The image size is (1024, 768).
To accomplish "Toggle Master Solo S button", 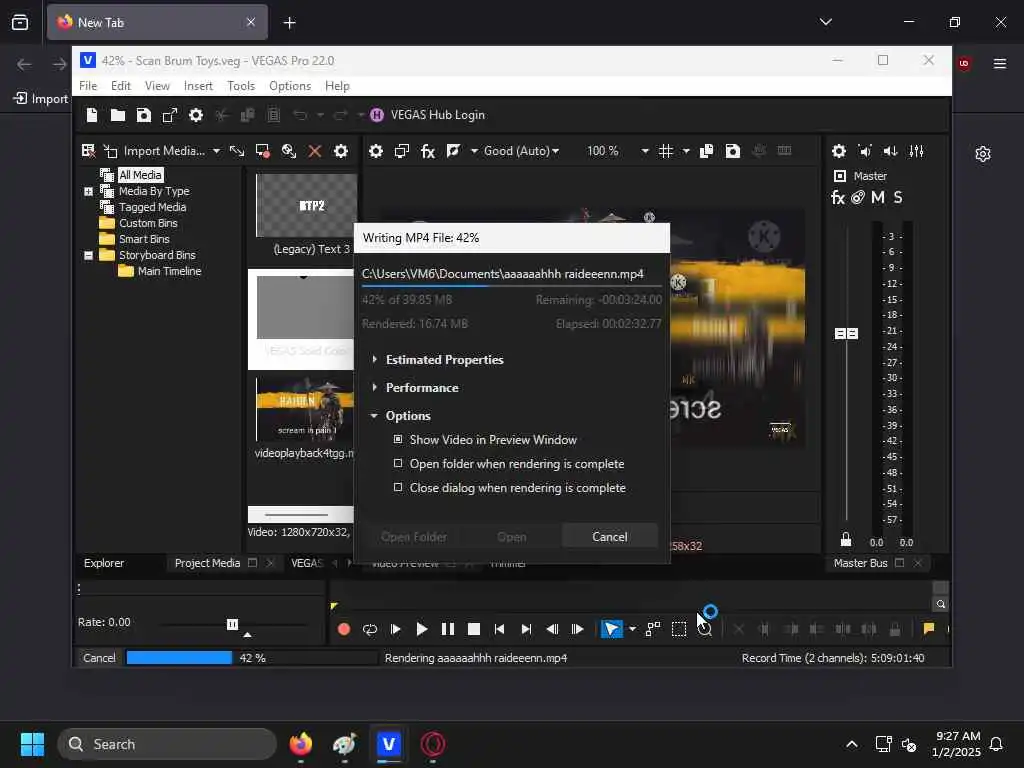I will click(x=898, y=198).
